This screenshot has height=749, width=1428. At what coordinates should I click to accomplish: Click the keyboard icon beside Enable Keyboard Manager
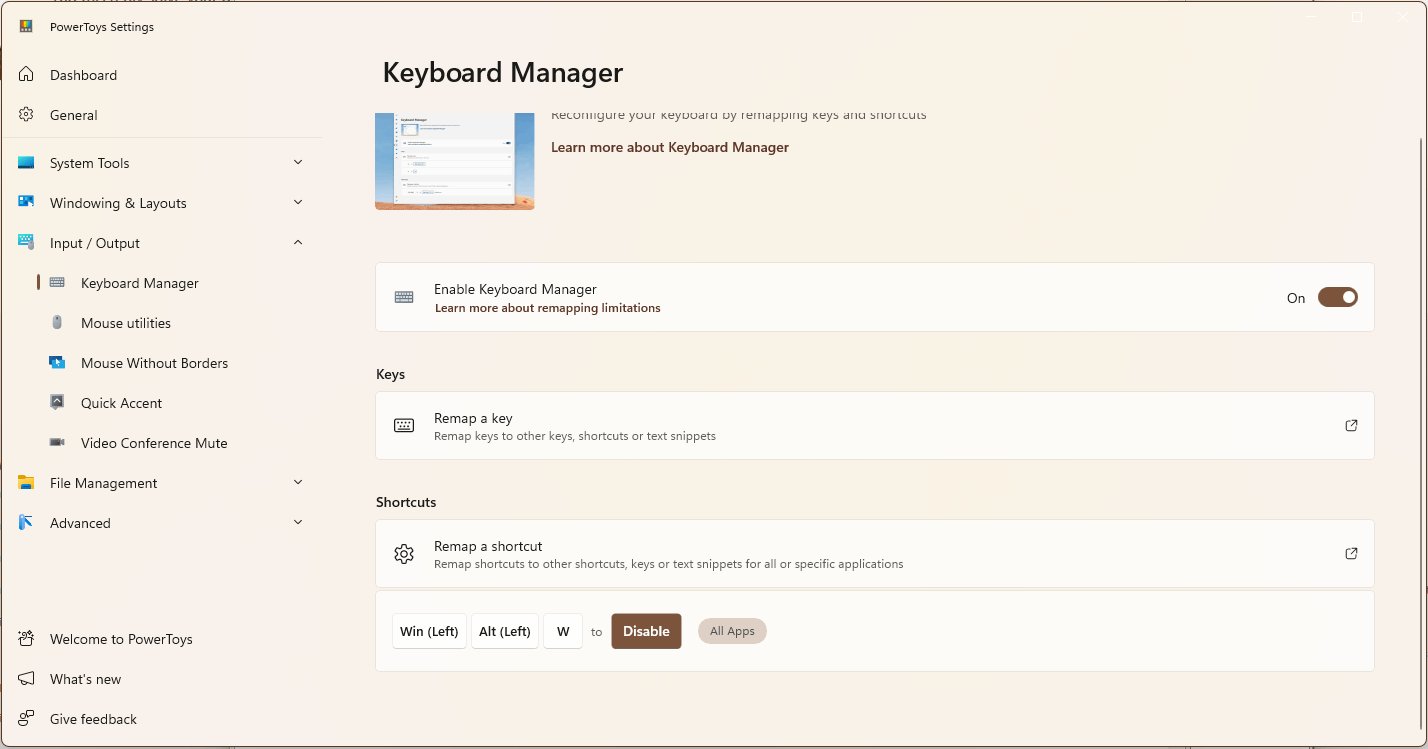404,297
